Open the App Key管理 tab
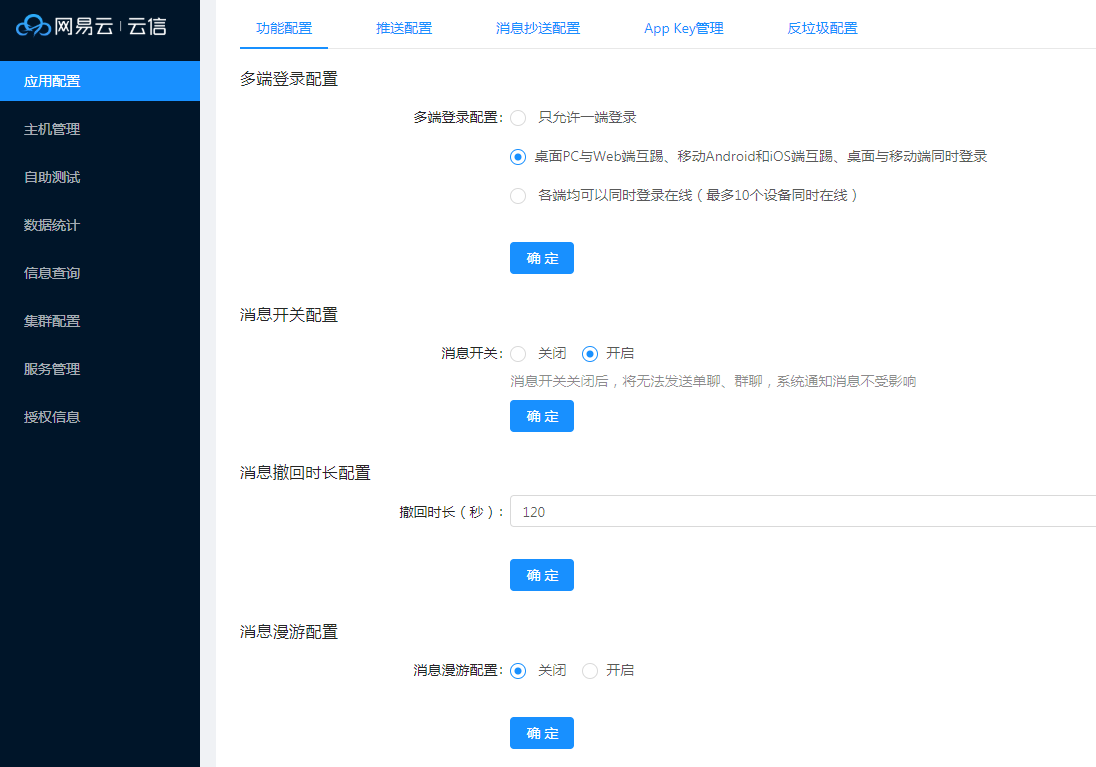1096x767 pixels. [683, 28]
